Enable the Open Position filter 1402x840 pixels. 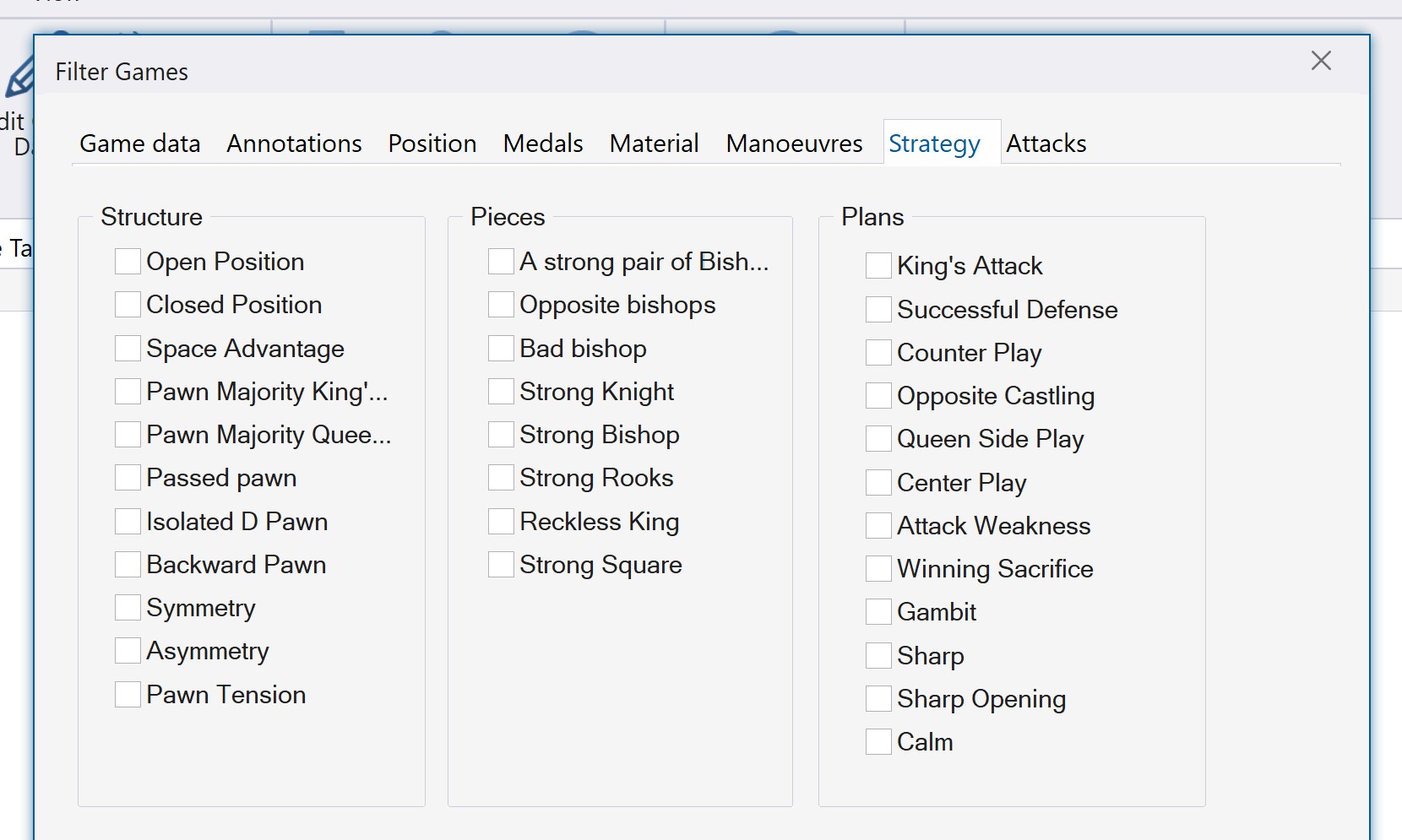pyautogui.click(x=128, y=261)
